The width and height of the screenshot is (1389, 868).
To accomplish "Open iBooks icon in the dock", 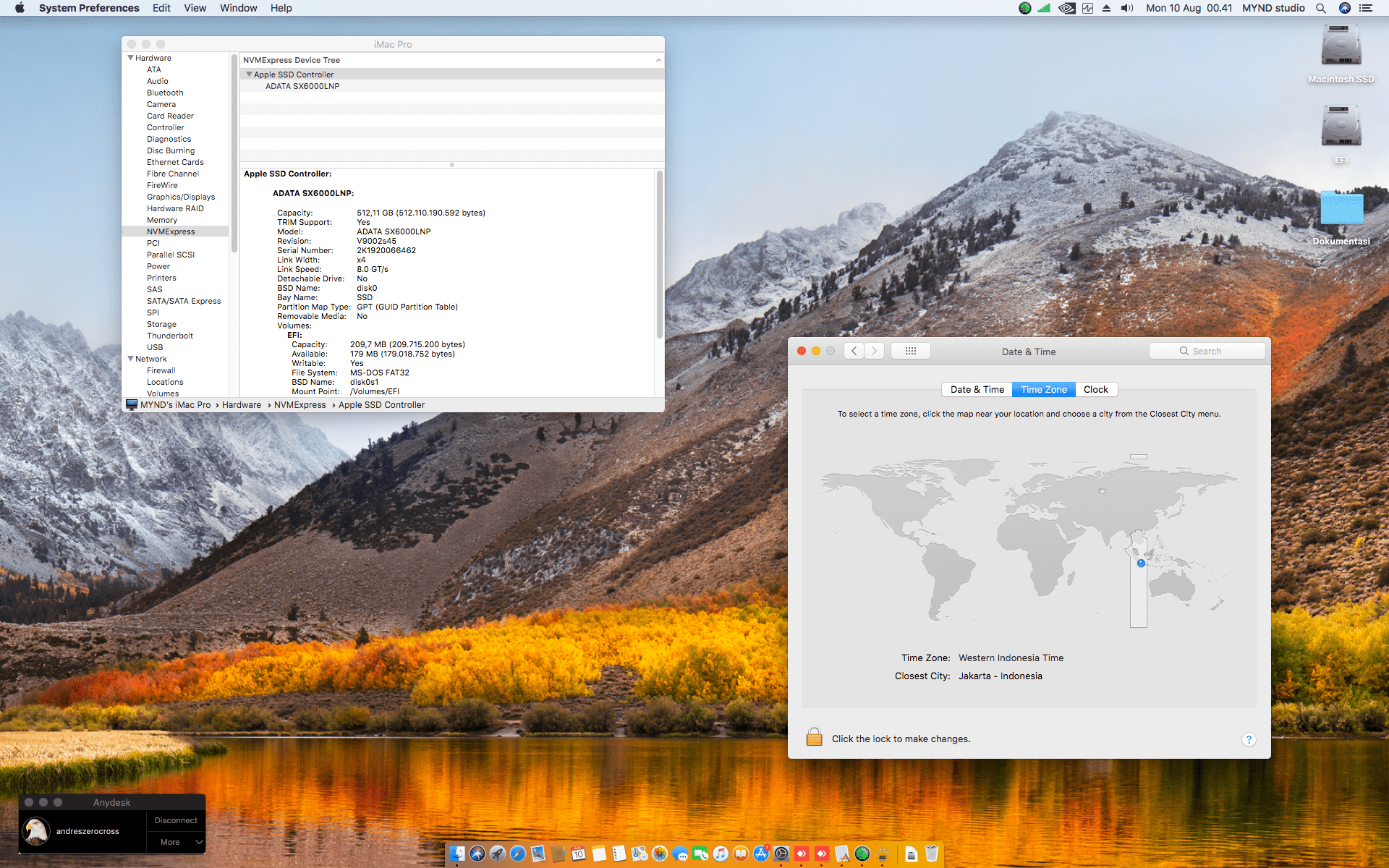I will pyautogui.click(x=741, y=854).
